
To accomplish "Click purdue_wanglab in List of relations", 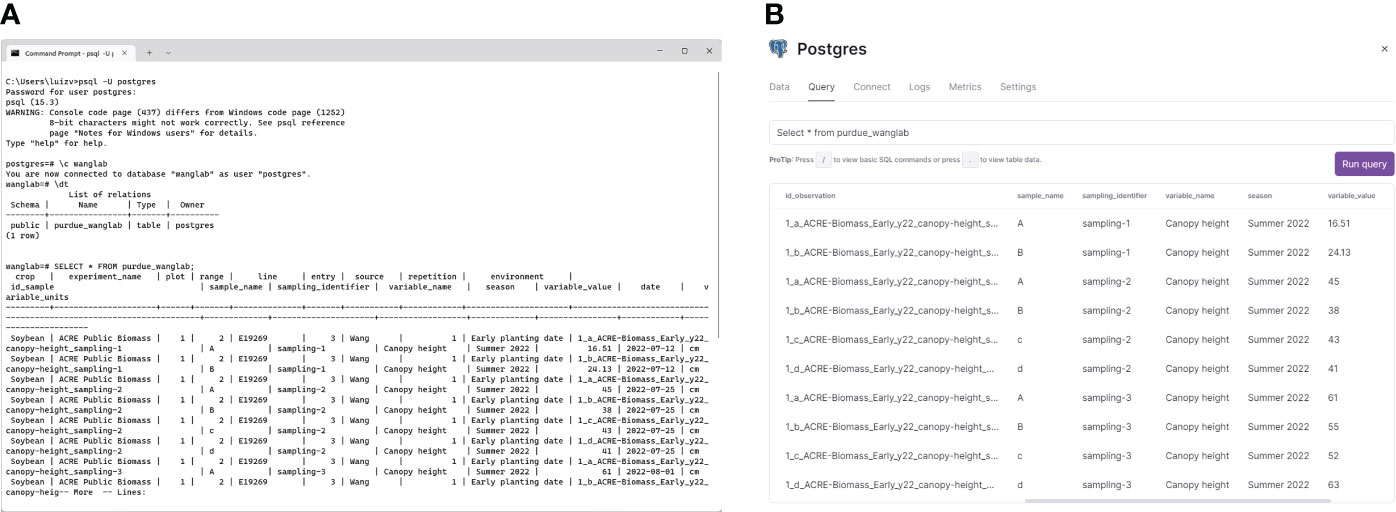I will (86, 226).
